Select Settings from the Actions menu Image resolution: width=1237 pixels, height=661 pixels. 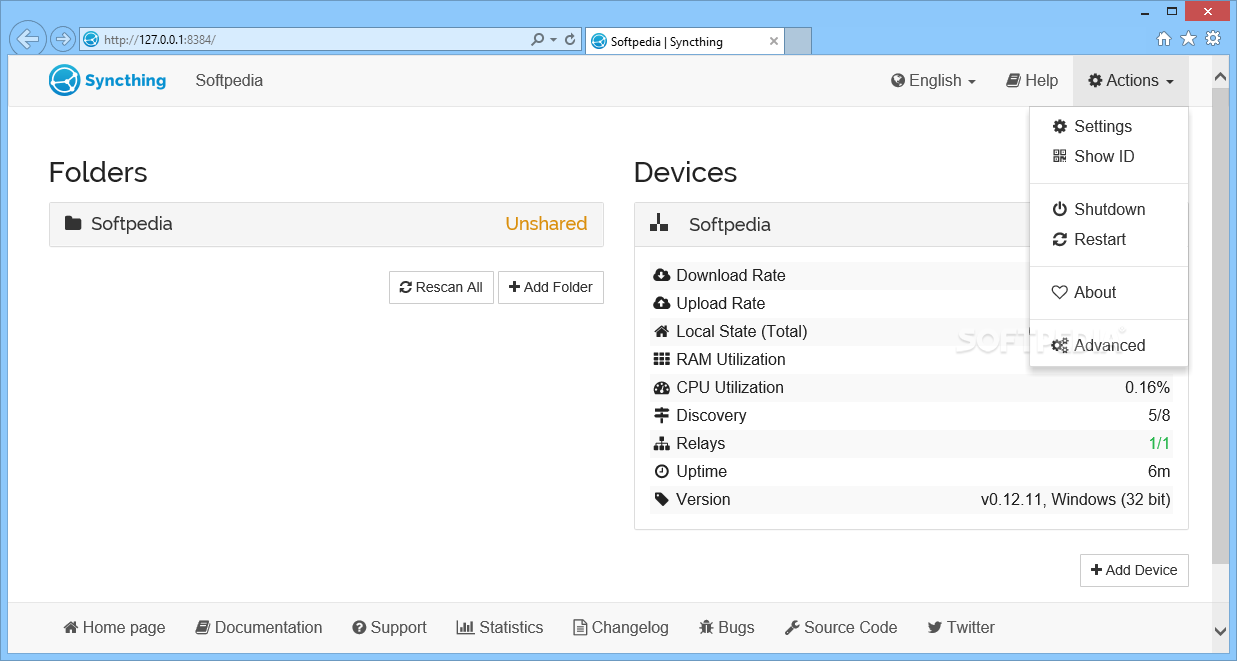coord(1102,126)
